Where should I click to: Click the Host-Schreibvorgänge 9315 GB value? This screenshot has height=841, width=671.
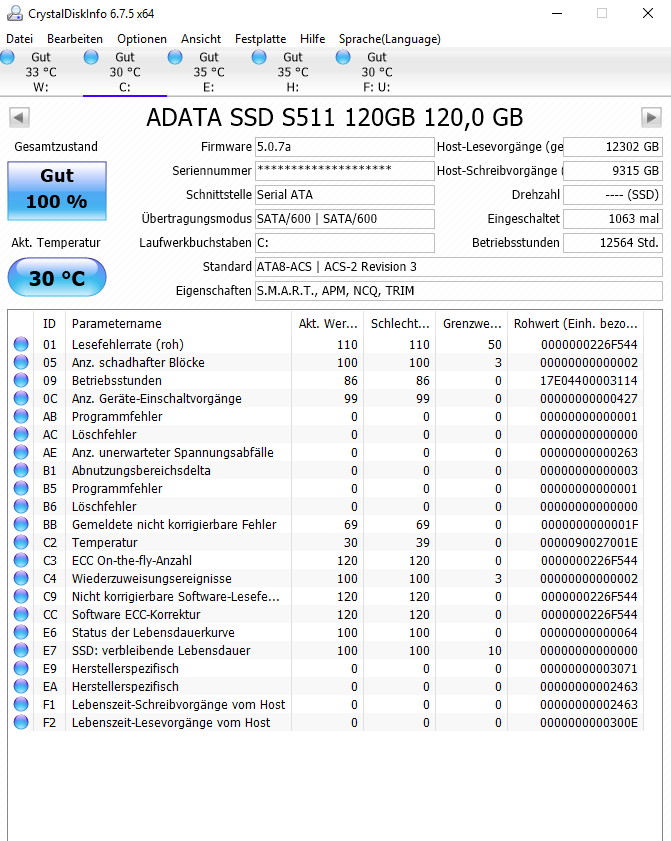[613, 171]
